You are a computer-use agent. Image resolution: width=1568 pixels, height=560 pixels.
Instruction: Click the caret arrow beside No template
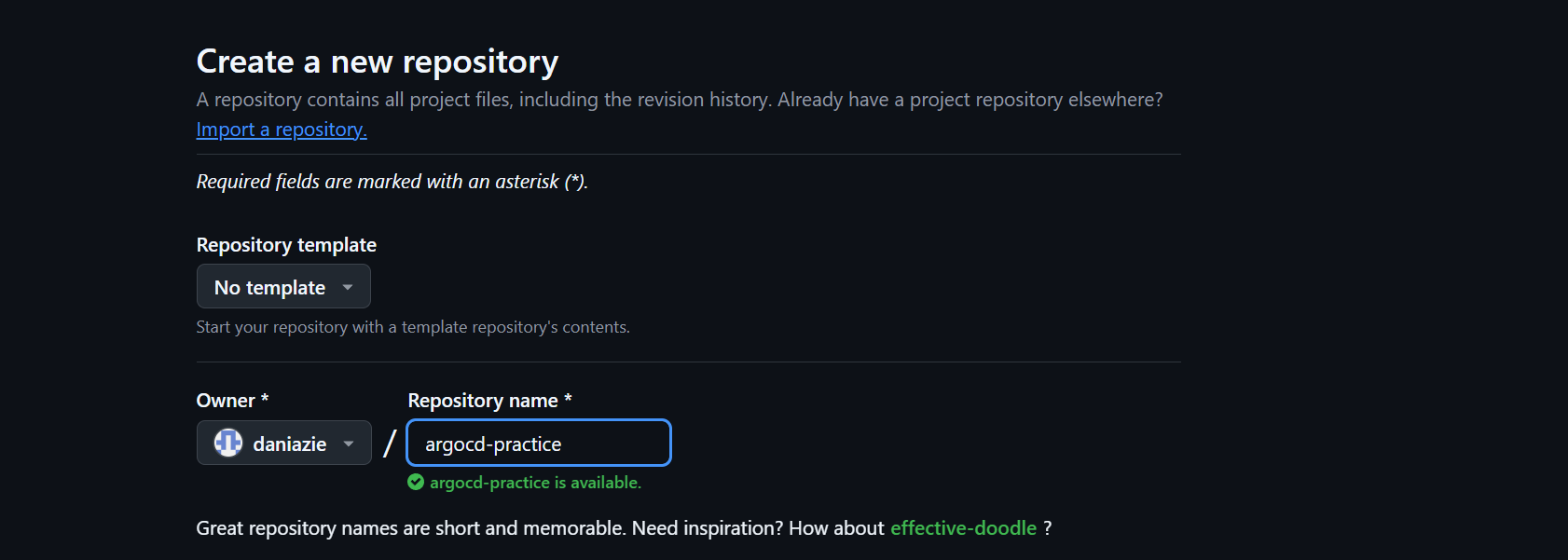coord(348,287)
